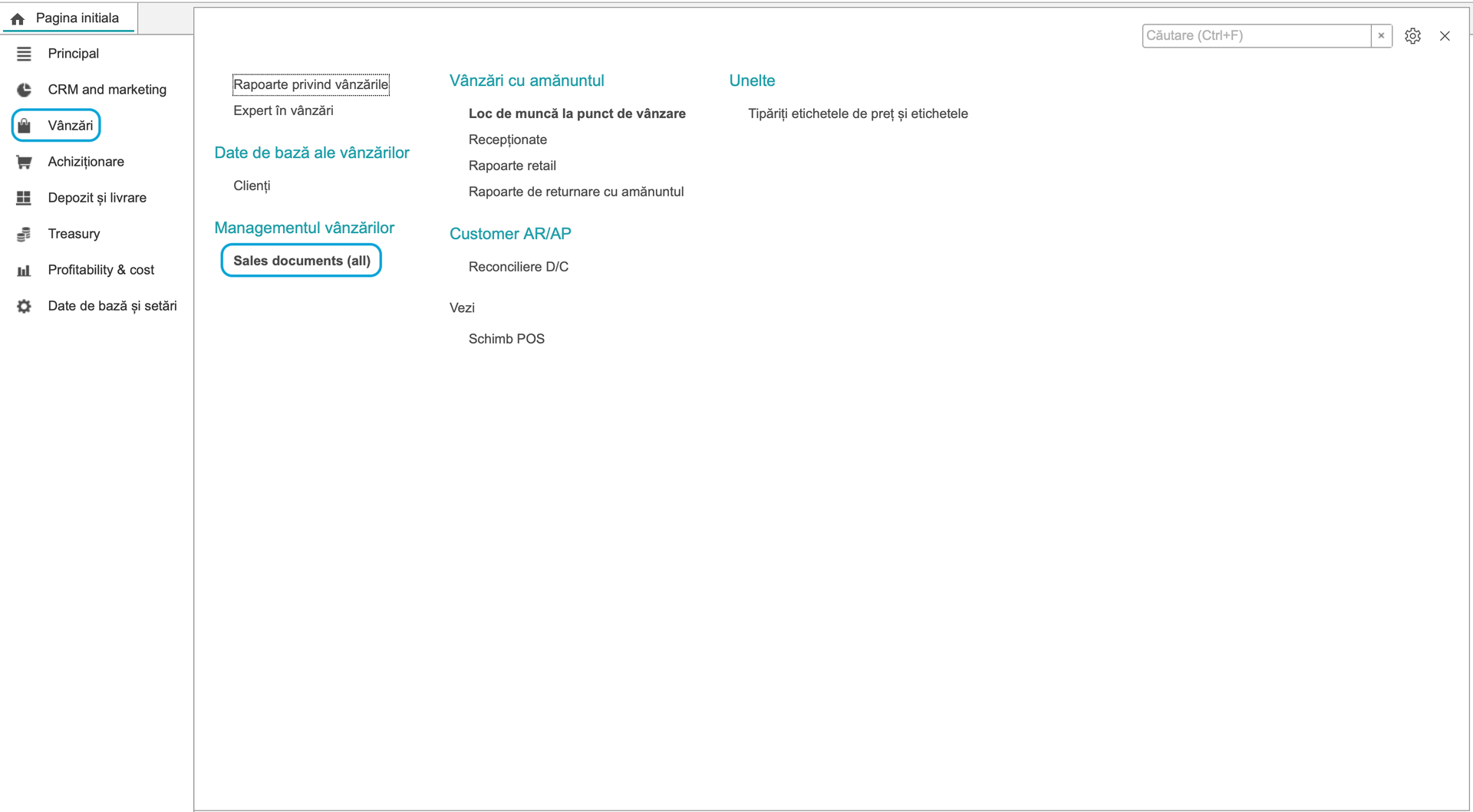
Task: Click the Date de bază și setări gear icon
Action: [x=24, y=306]
